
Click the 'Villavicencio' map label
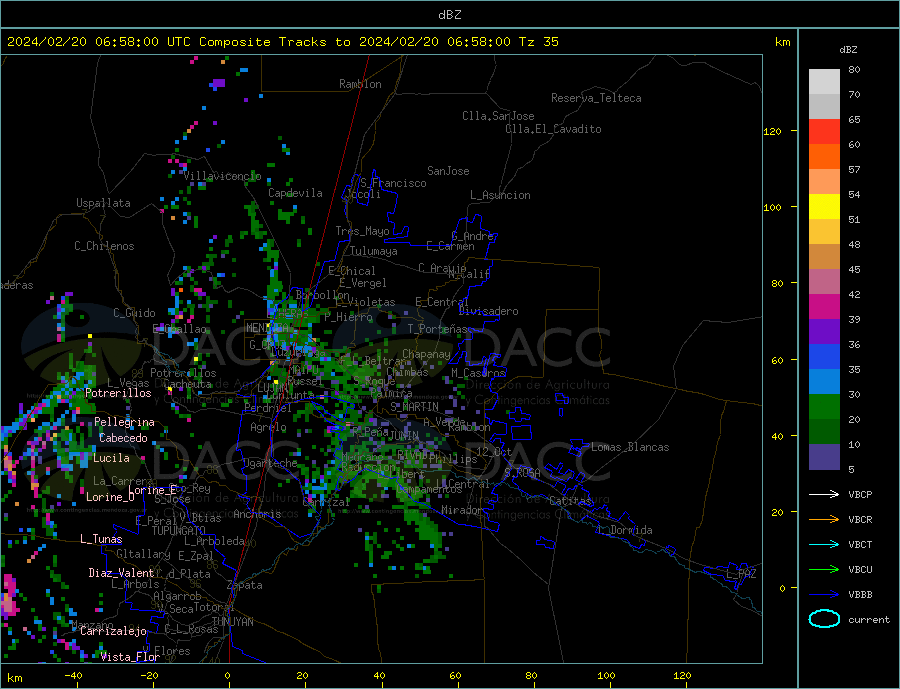click(222, 176)
